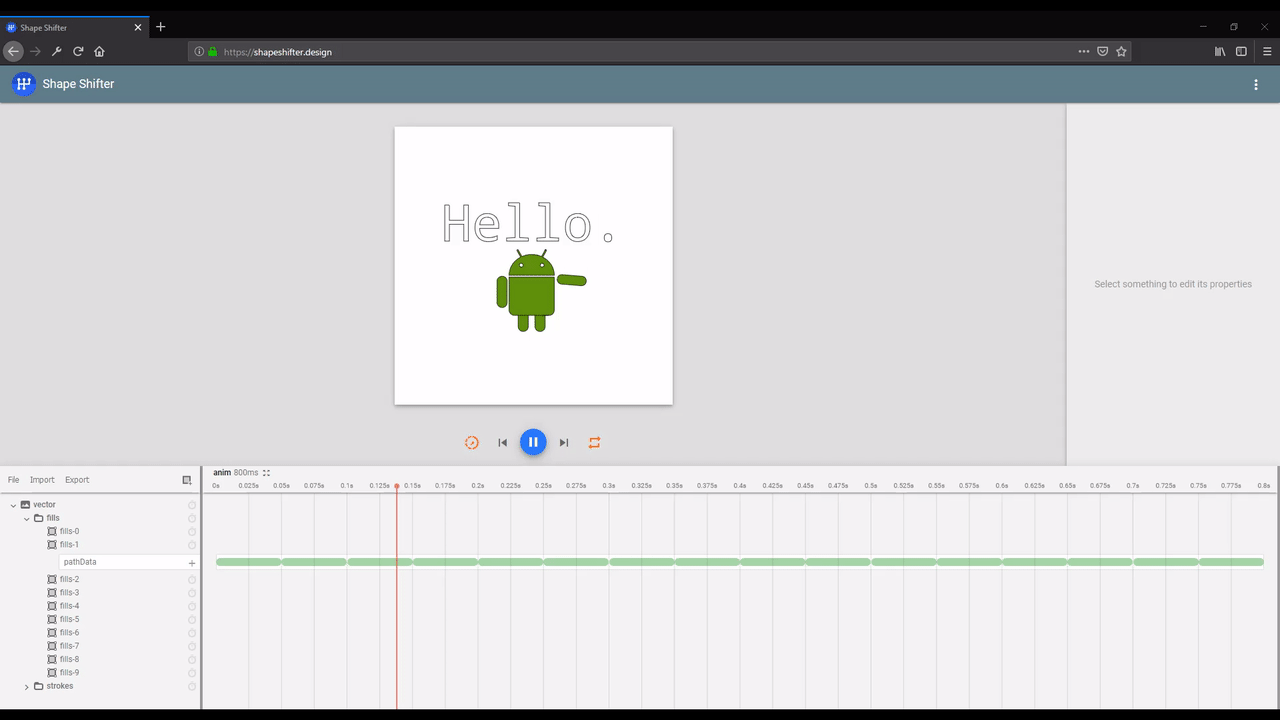
Task: Click the Shape Shifter logo icon
Action: 23,84
